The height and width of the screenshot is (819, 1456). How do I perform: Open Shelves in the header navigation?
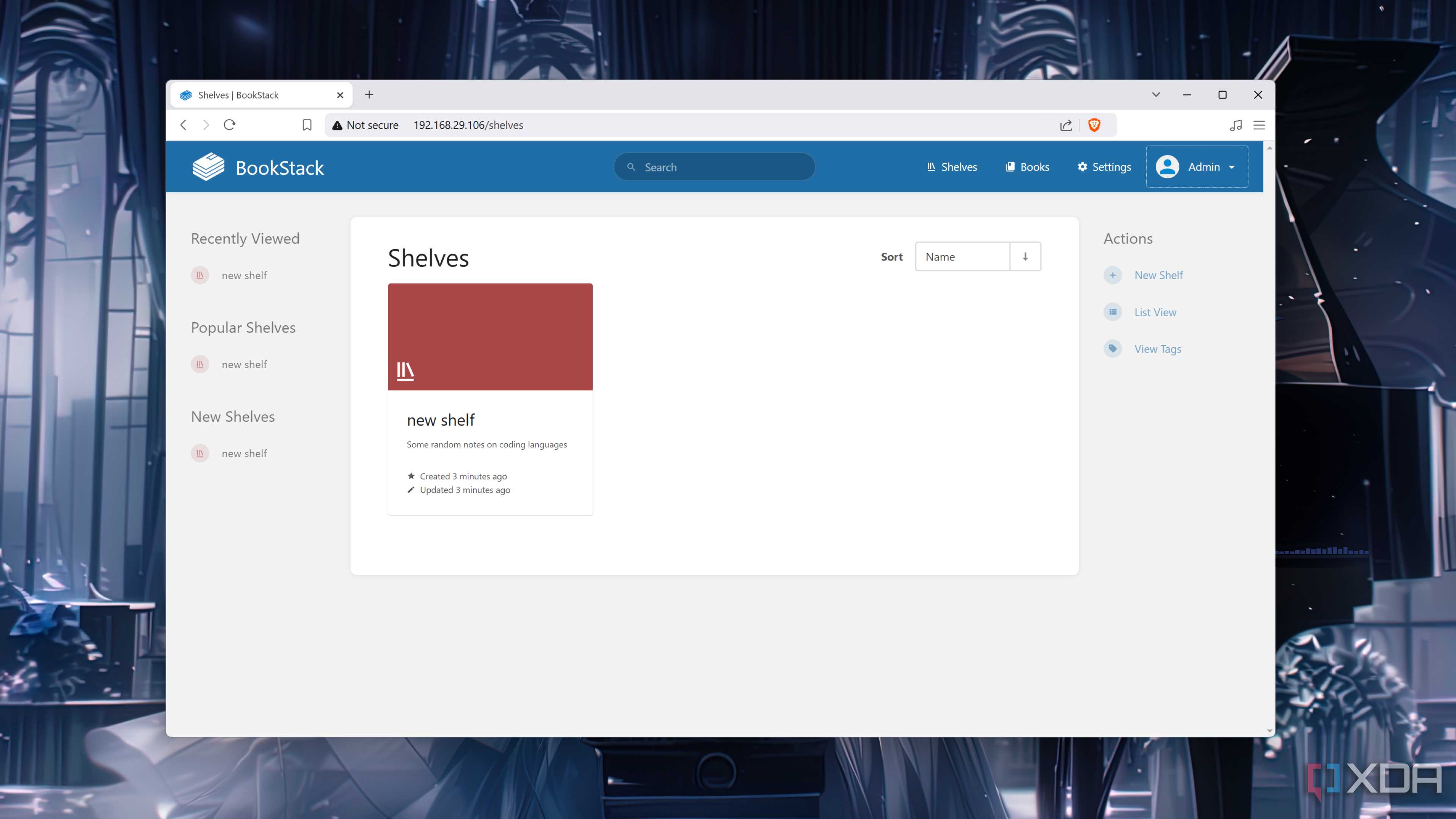pyautogui.click(x=952, y=167)
